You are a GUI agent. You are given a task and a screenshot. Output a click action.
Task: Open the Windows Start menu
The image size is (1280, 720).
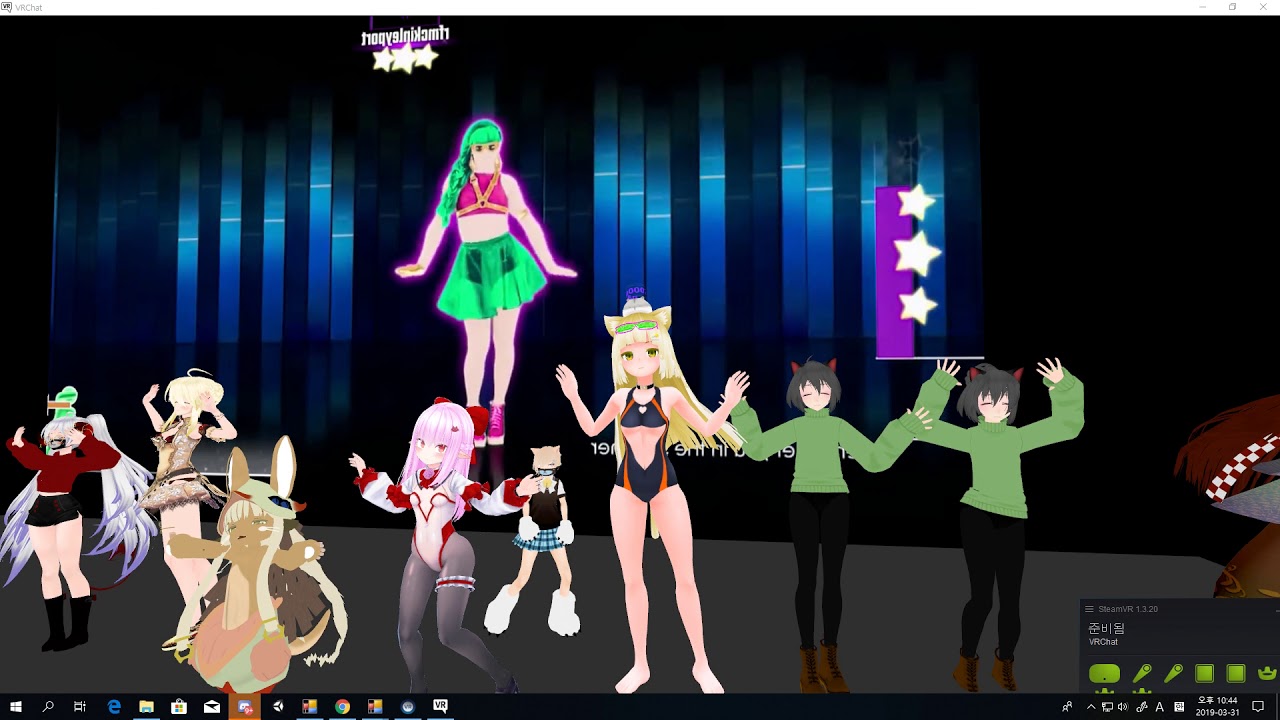16,706
